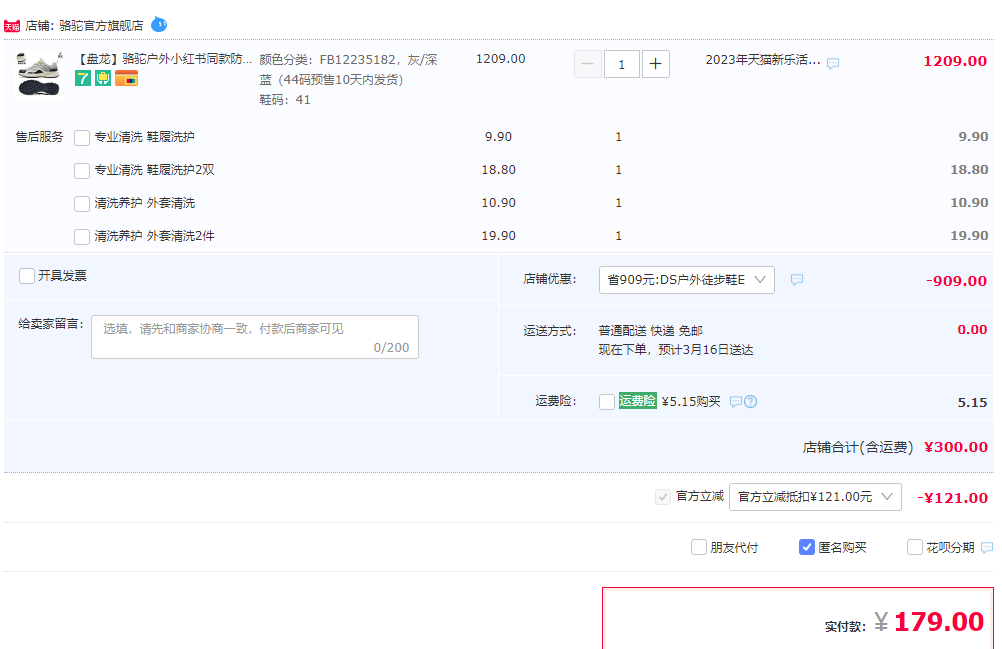Click the store name 骆驼官方旗舰店
The image size is (1002, 649).
click(x=101, y=26)
